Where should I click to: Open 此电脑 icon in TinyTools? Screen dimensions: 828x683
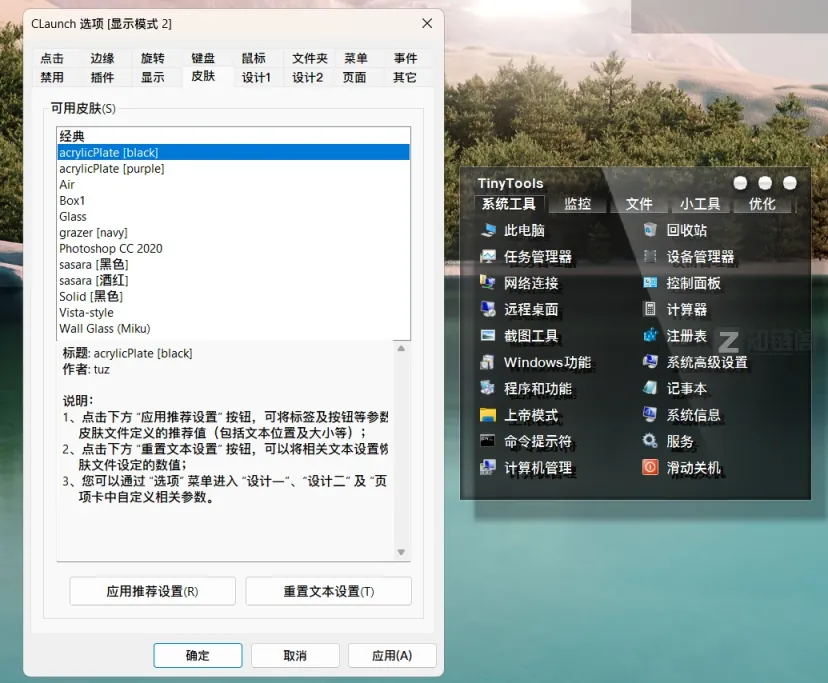(488, 230)
